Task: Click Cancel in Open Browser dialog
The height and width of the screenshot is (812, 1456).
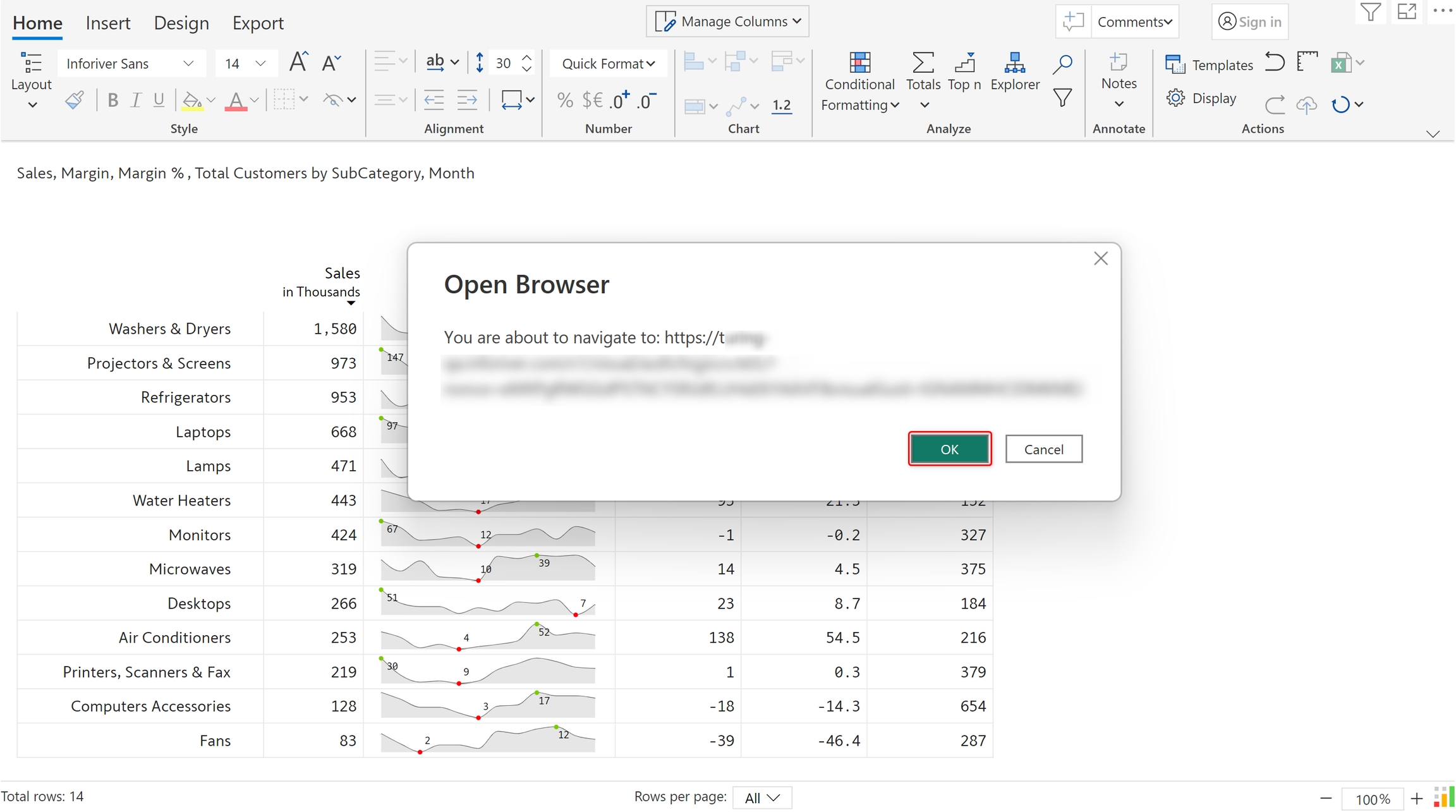Action: click(x=1043, y=449)
